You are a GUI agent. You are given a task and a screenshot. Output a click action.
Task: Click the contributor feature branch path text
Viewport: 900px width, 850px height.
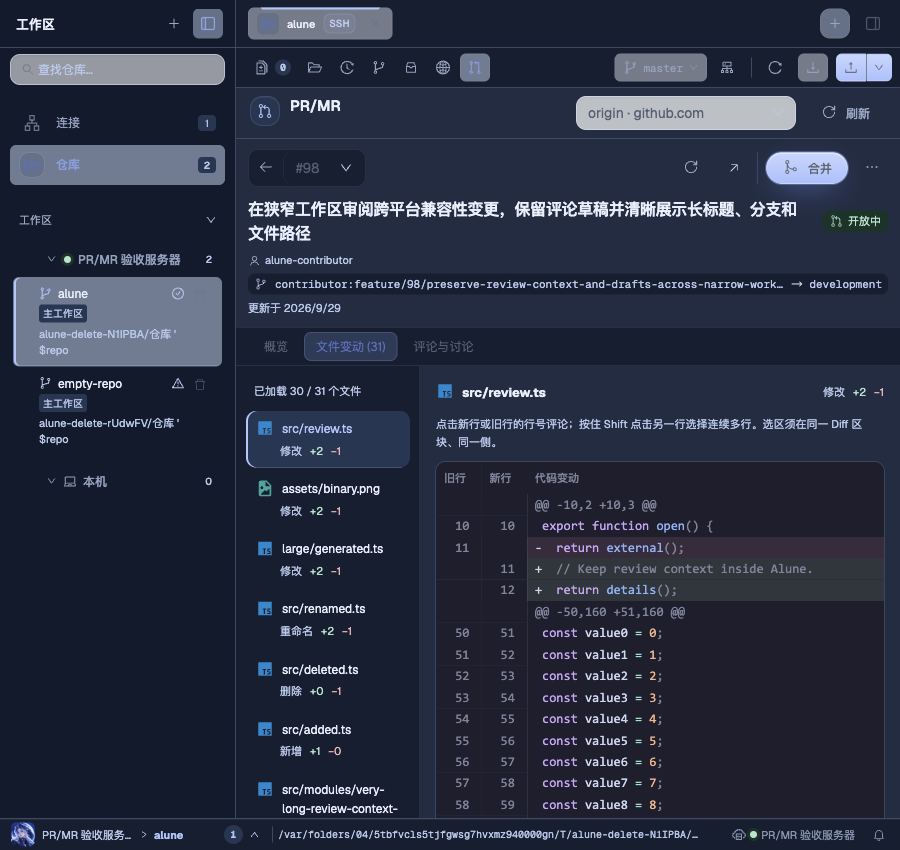tap(529, 284)
